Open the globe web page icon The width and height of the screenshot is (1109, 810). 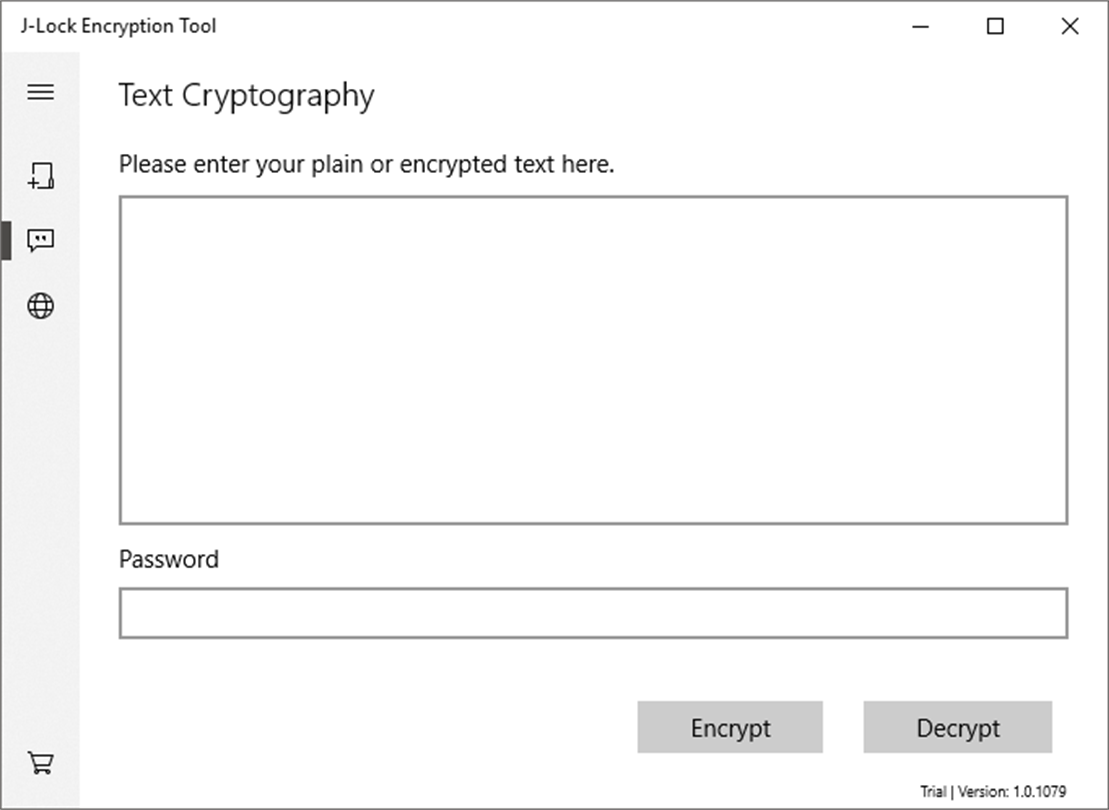pos(40,305)
